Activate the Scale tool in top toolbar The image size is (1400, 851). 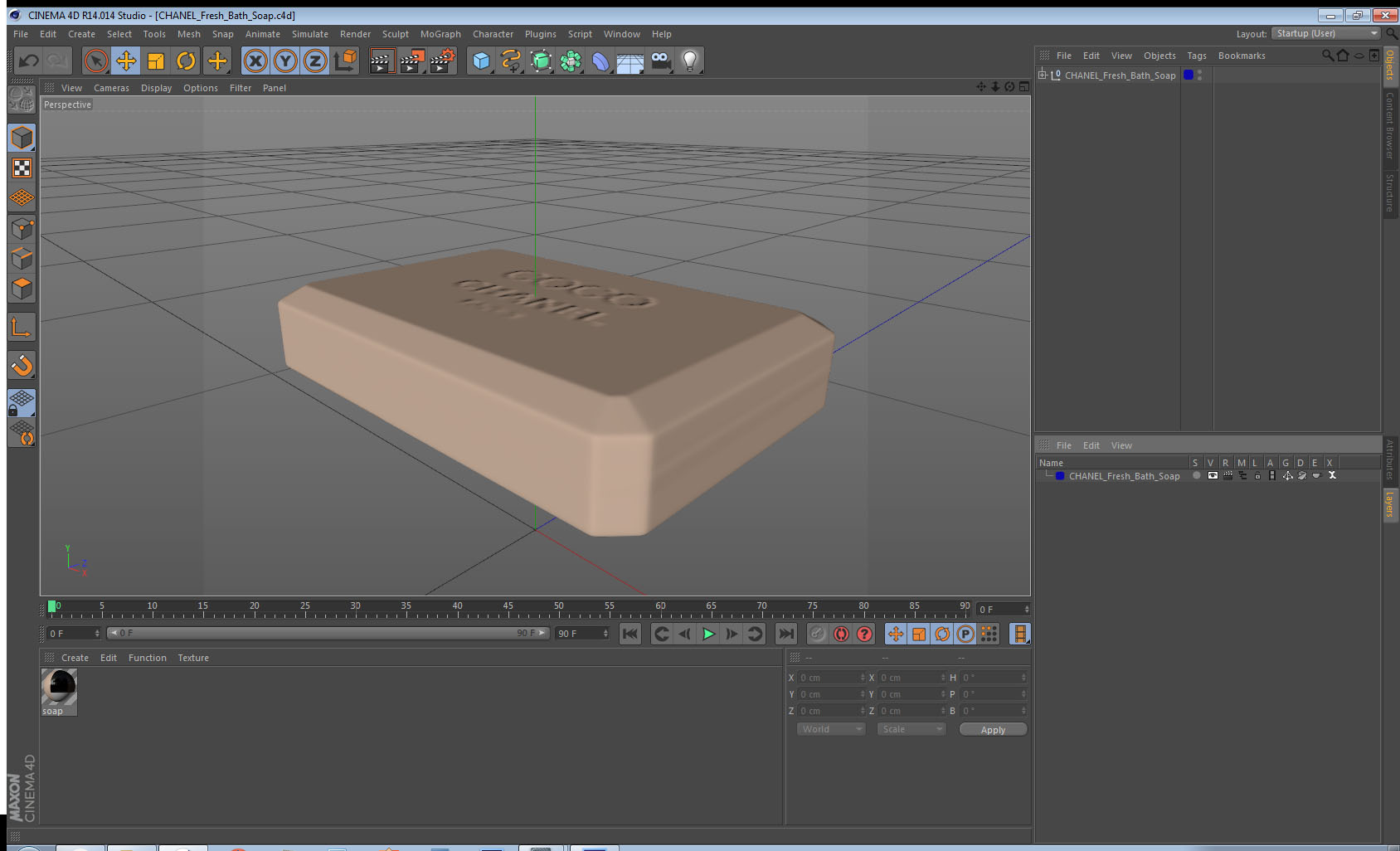[x=156, y=61]
